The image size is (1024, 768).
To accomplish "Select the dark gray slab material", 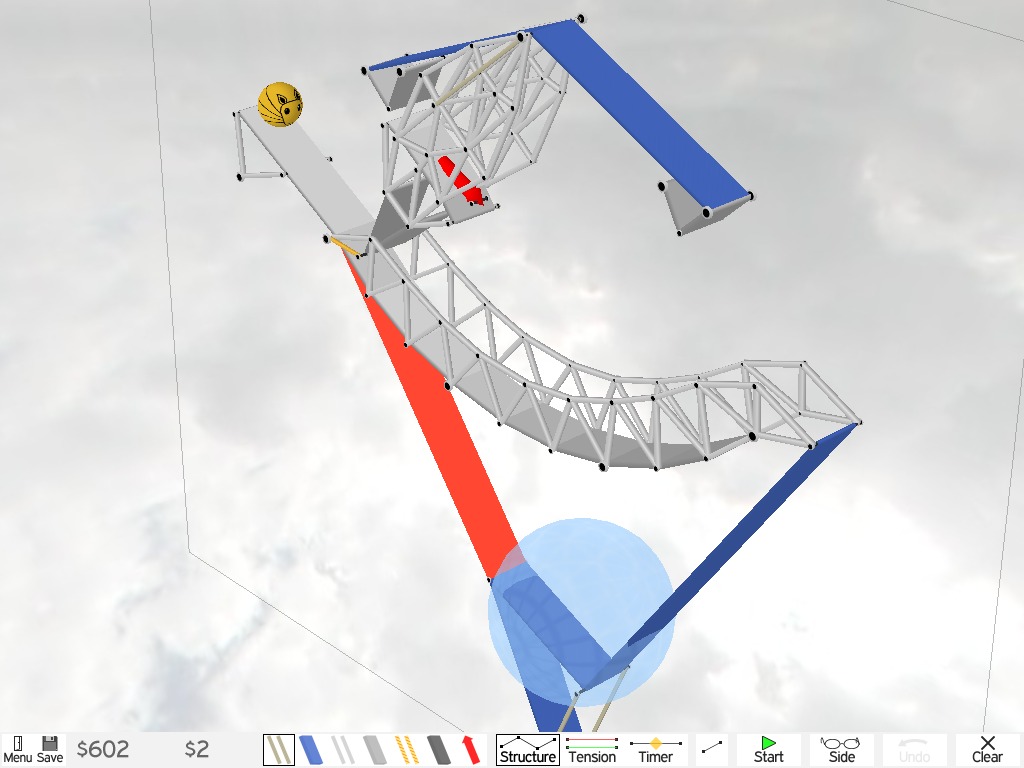I will 439,750.
